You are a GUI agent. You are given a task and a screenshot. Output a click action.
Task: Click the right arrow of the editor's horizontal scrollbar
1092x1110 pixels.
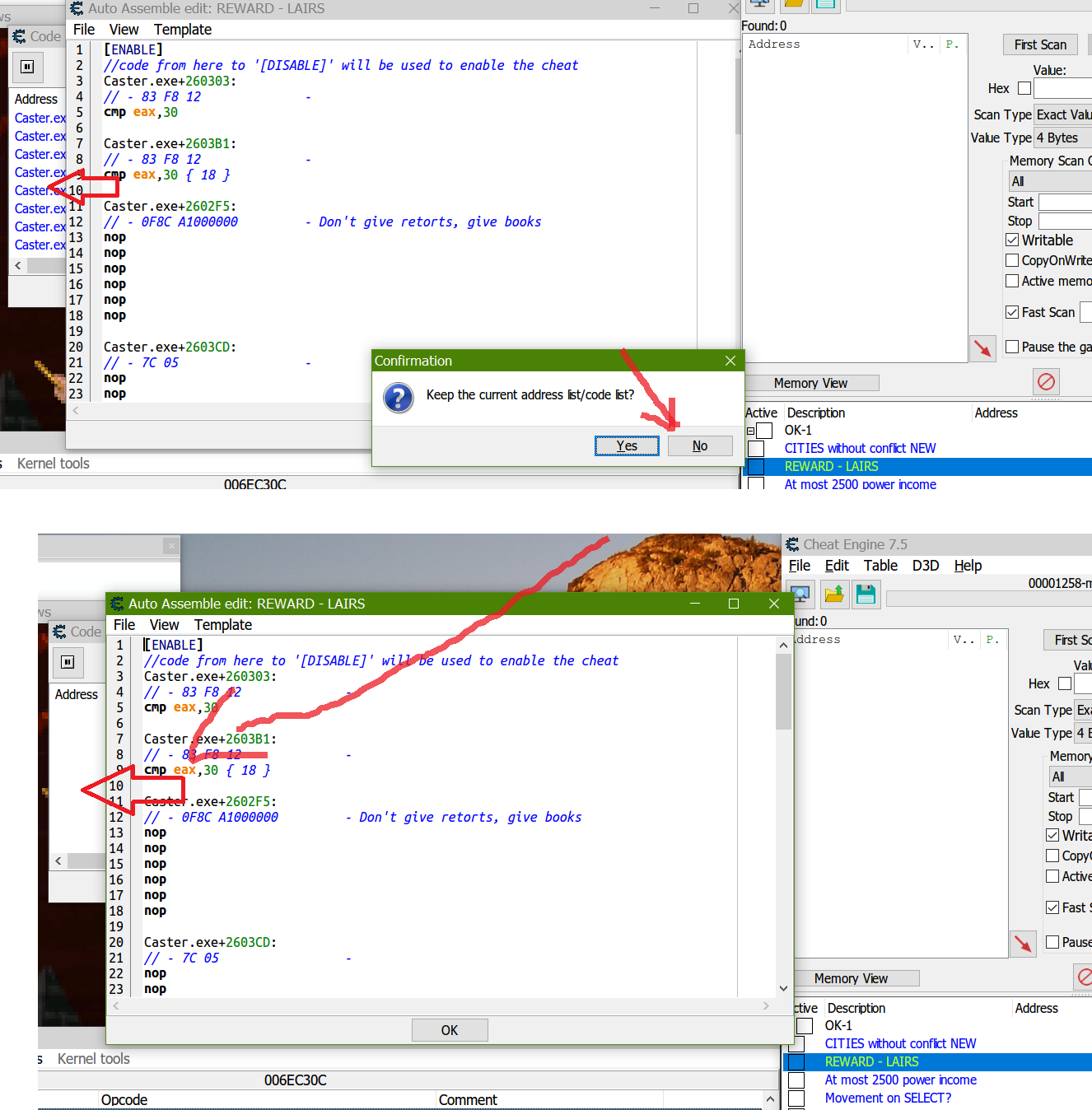[x=766, y=1005]
